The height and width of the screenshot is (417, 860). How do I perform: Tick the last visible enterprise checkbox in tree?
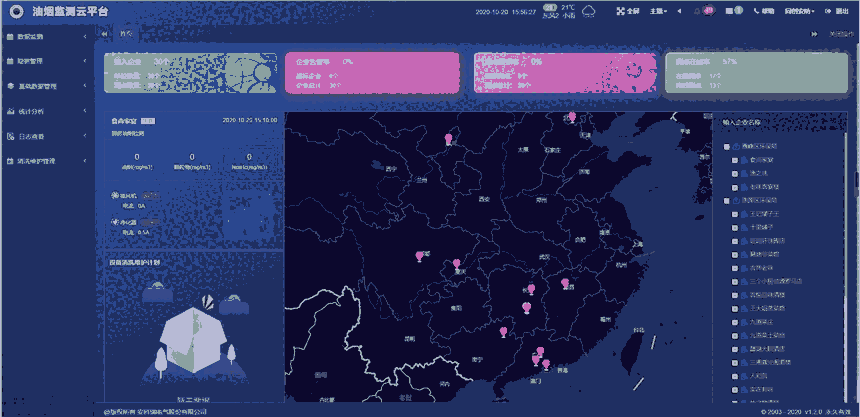735,388
